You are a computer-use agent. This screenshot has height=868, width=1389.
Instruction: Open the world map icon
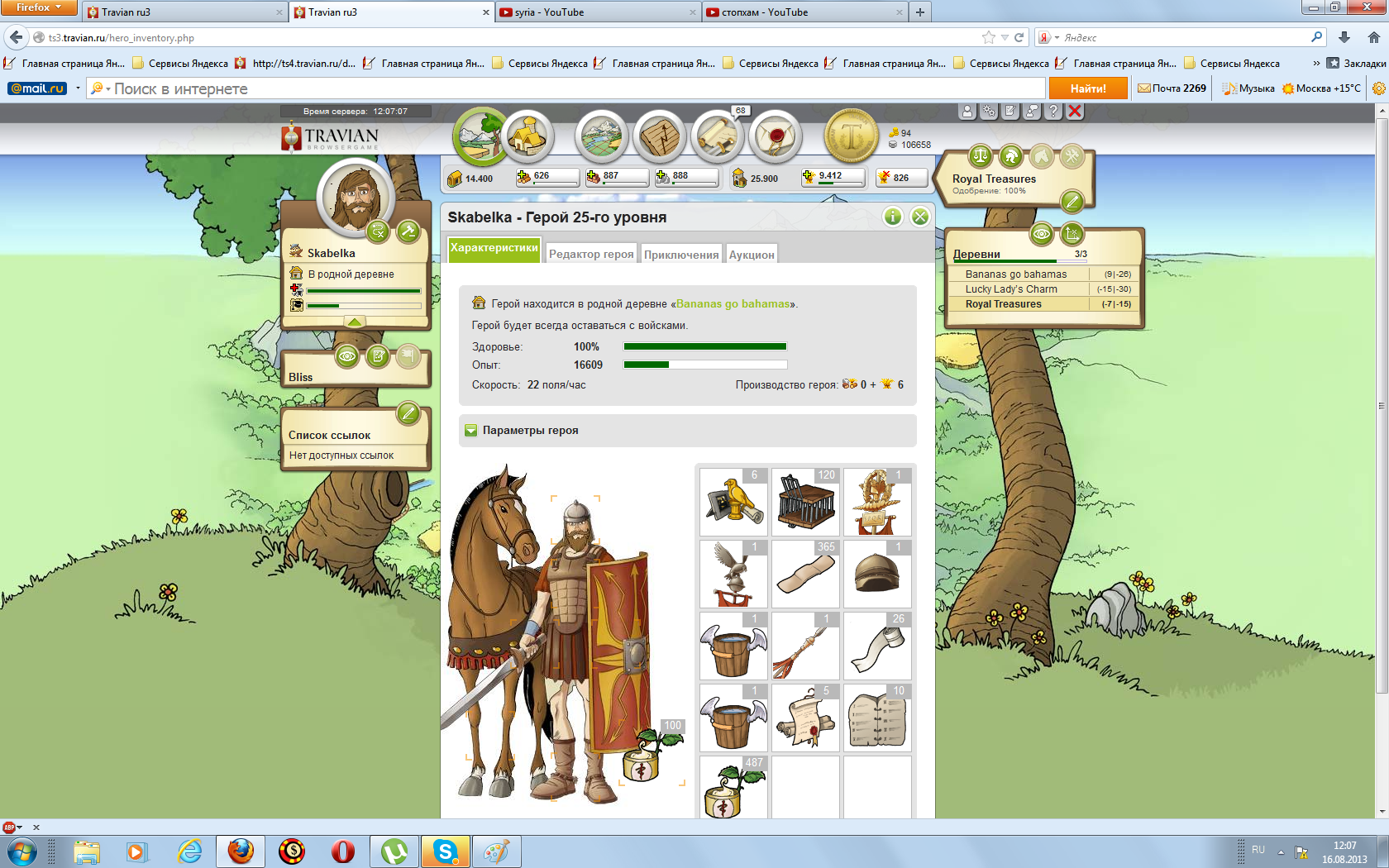pos(601,136)
